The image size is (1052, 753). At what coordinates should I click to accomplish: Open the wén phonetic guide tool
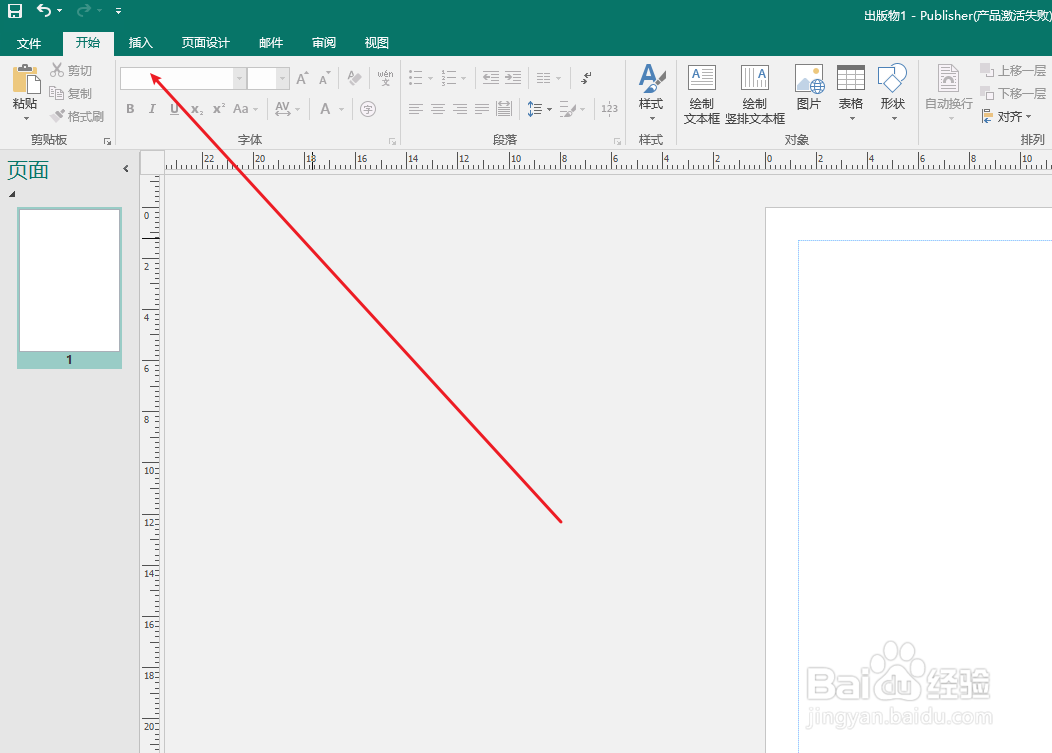pos(385,79)
